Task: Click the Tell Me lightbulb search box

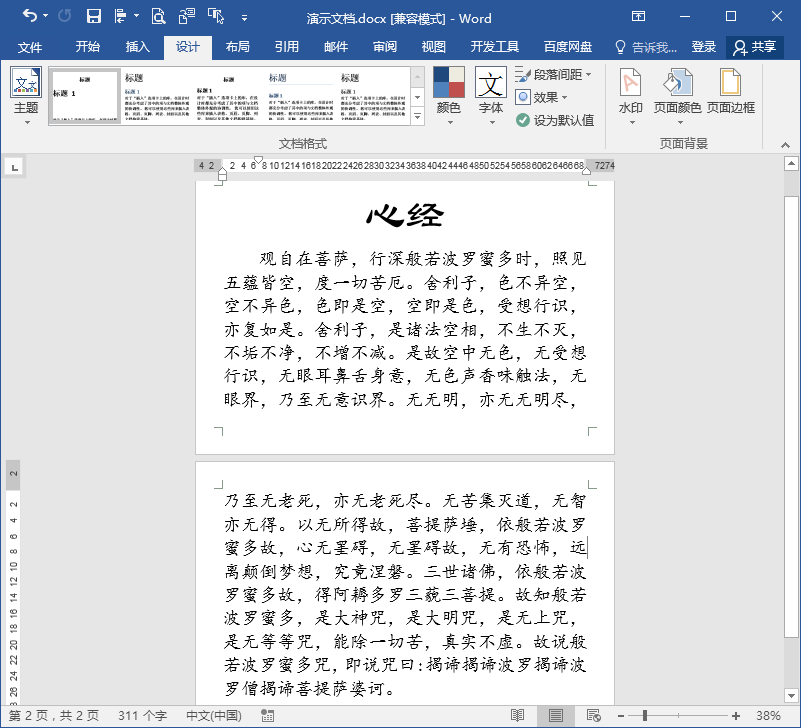Action: tap(646, 48)
